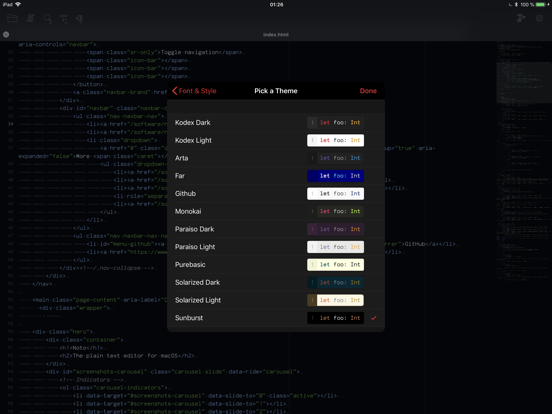The width and height of the screenshot is (552, 414).
Task: Pick the Solarized Light theme
Action: [276, 300]
